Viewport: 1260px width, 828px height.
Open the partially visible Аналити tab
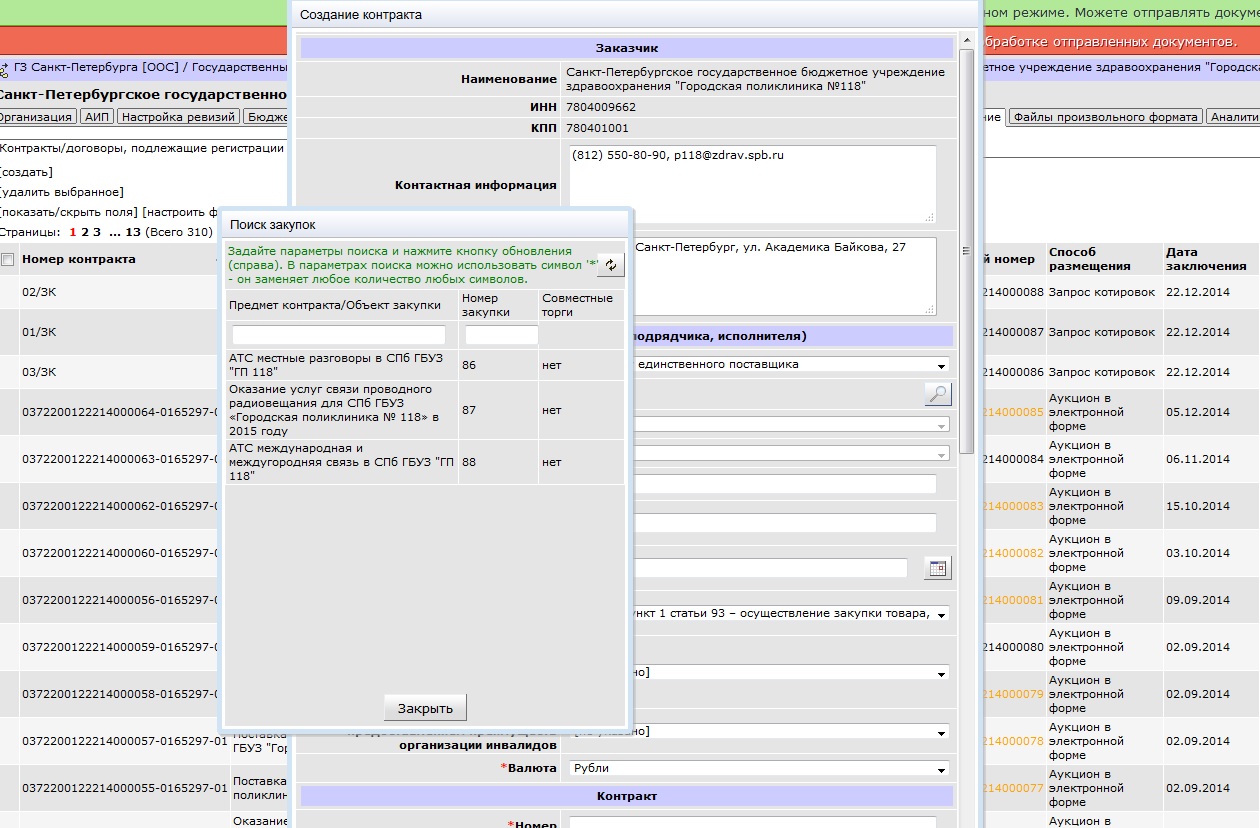point(1233,117)
